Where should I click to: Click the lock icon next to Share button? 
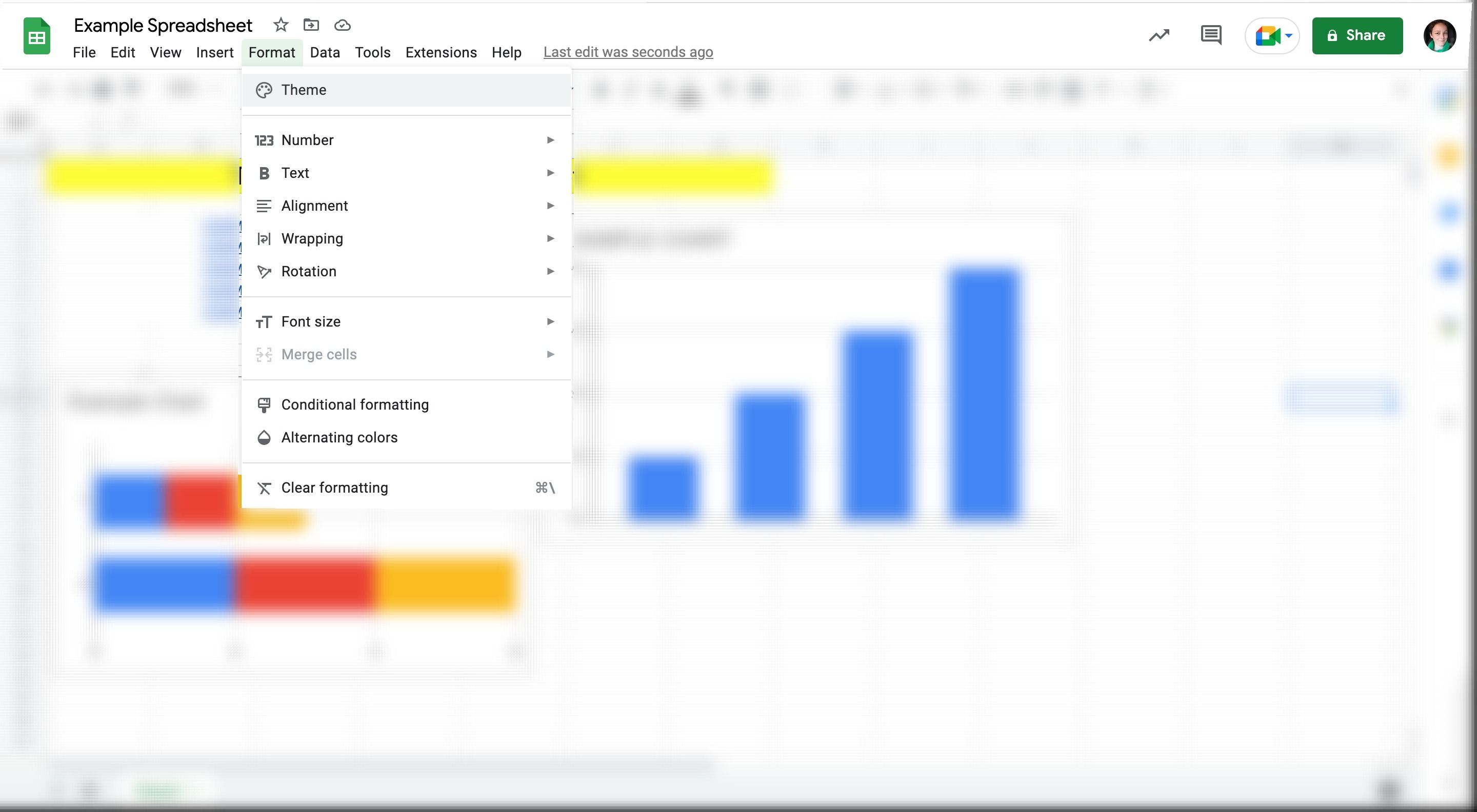pyautogui.click(x=1333, y=35)
